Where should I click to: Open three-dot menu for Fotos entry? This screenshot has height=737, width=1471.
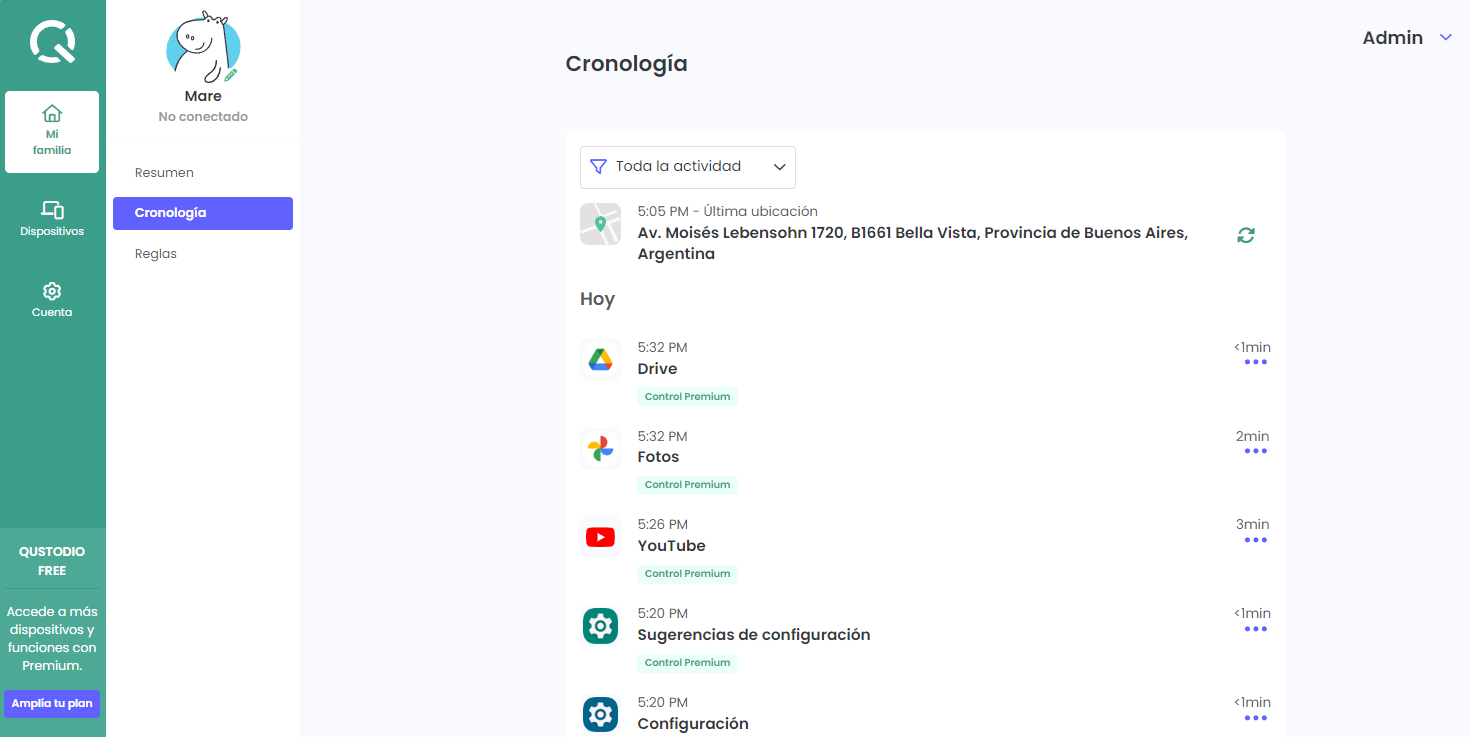point(1255,451)
